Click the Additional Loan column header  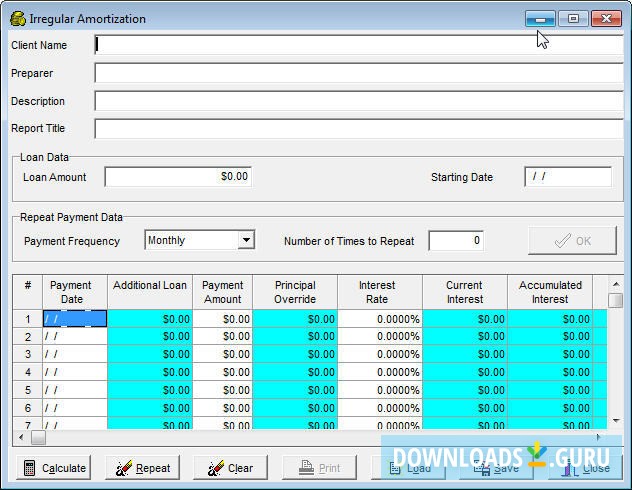click(150, 292)
